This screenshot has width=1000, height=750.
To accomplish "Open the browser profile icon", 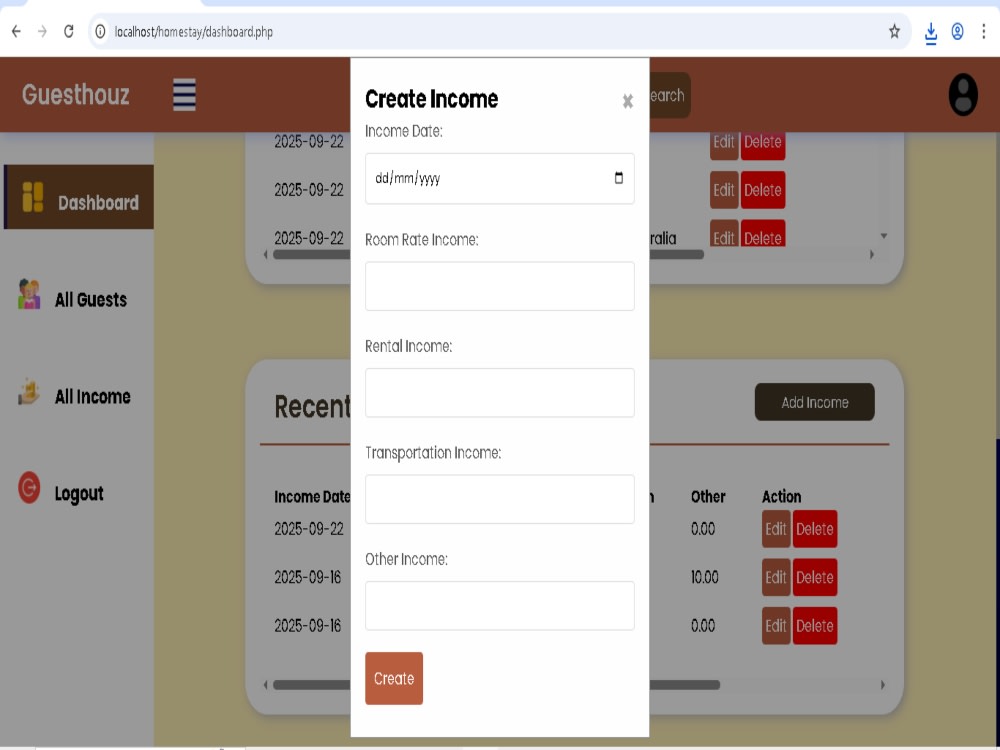I will click(957, 31).
